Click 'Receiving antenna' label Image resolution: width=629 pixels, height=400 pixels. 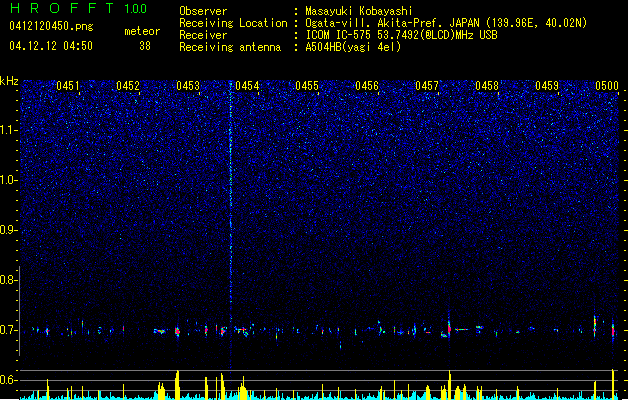tap(230, 47)
